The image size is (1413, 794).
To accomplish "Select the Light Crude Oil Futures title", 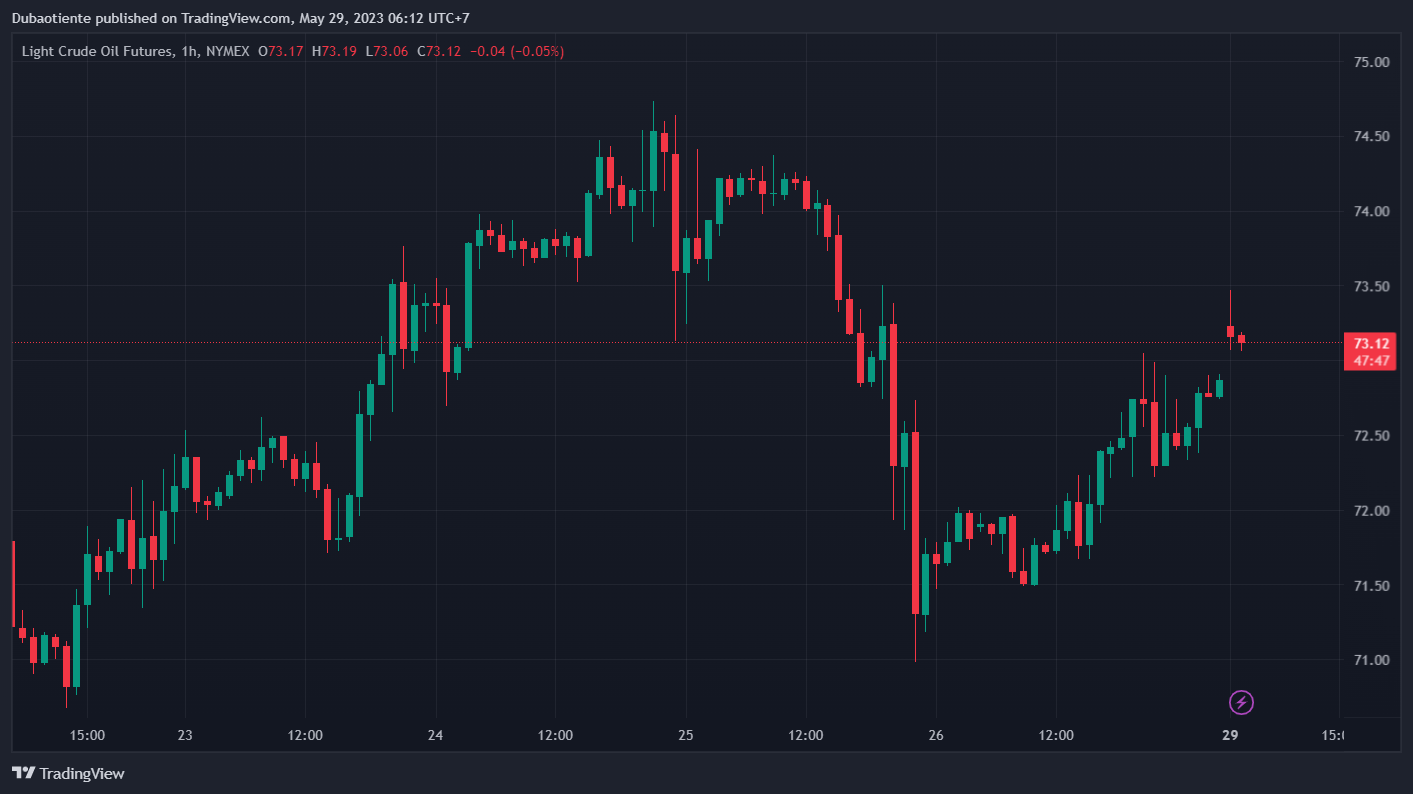I will pyautogui.click(x=98, y=51).
